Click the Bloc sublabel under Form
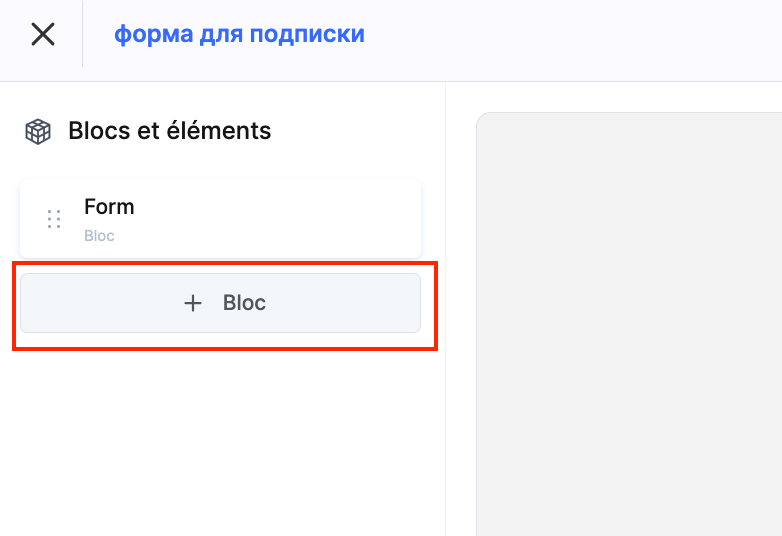 [99, 236]
